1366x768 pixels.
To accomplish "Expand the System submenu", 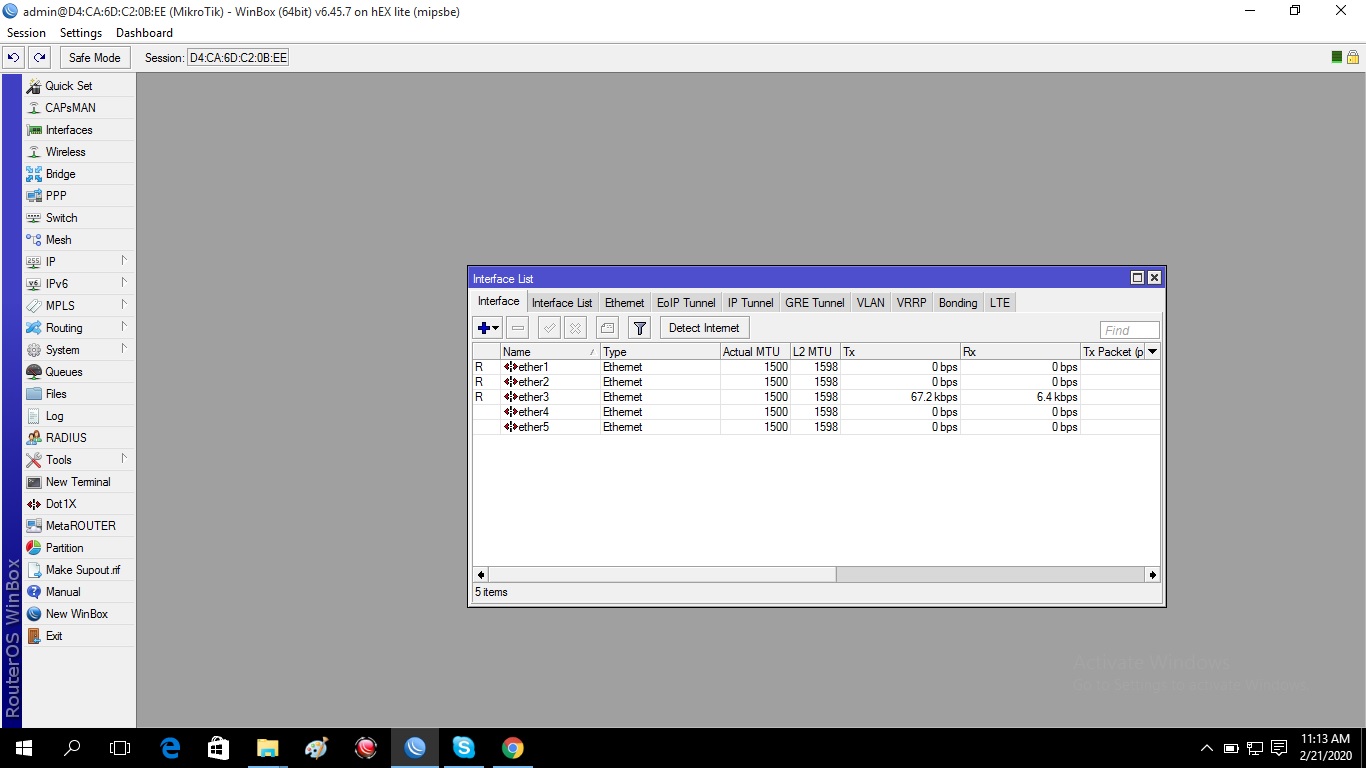I will tap(78, 350).
